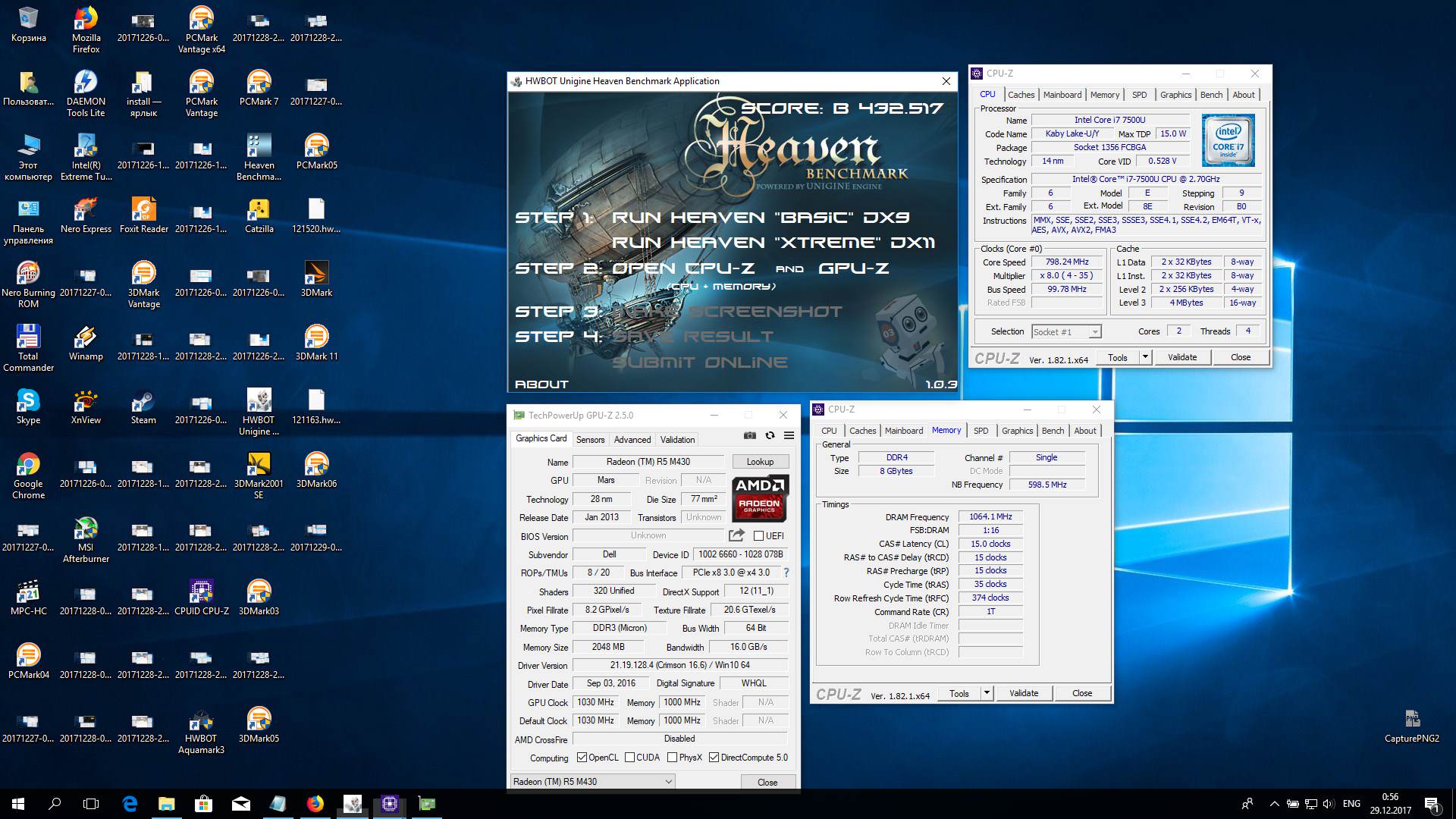1456x819 pixels.
Task: Switch to Mainboard tab in top CPU-Z window
Action: coord(1062,95)
